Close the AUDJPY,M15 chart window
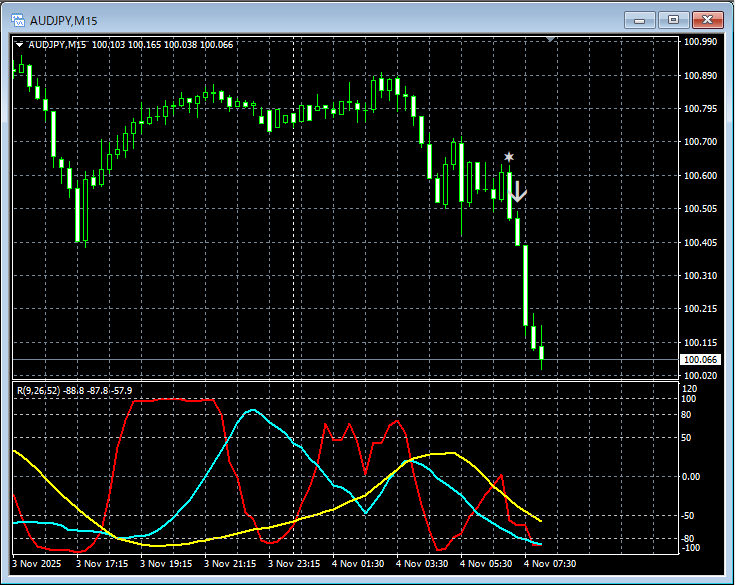The width and height of the screenshot is (736, 585). tap(707, 20)
